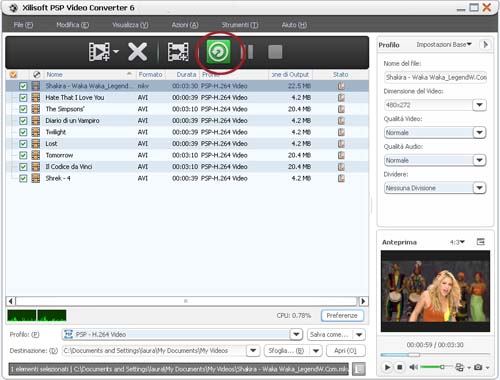Click the status icon of Tomorrow row
This screenshot has width=500, height=380.
(x=341, y=155)
